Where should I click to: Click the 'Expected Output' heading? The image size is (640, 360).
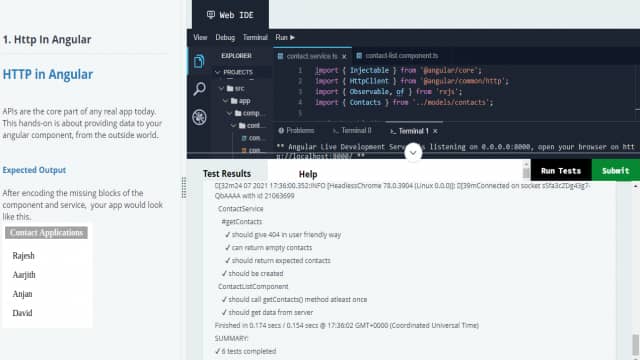34,170
